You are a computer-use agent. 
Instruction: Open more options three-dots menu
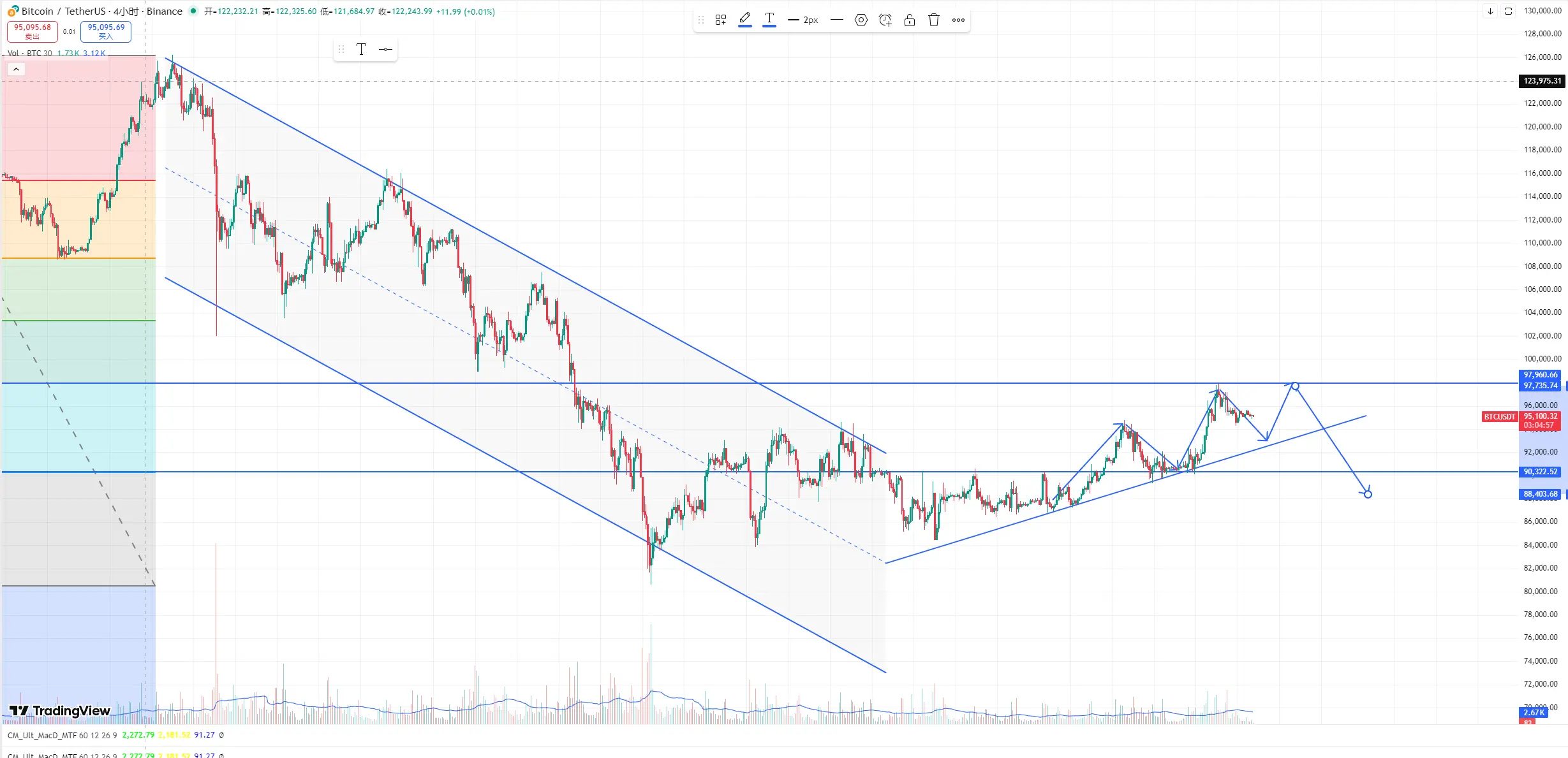tap(958, 20)
